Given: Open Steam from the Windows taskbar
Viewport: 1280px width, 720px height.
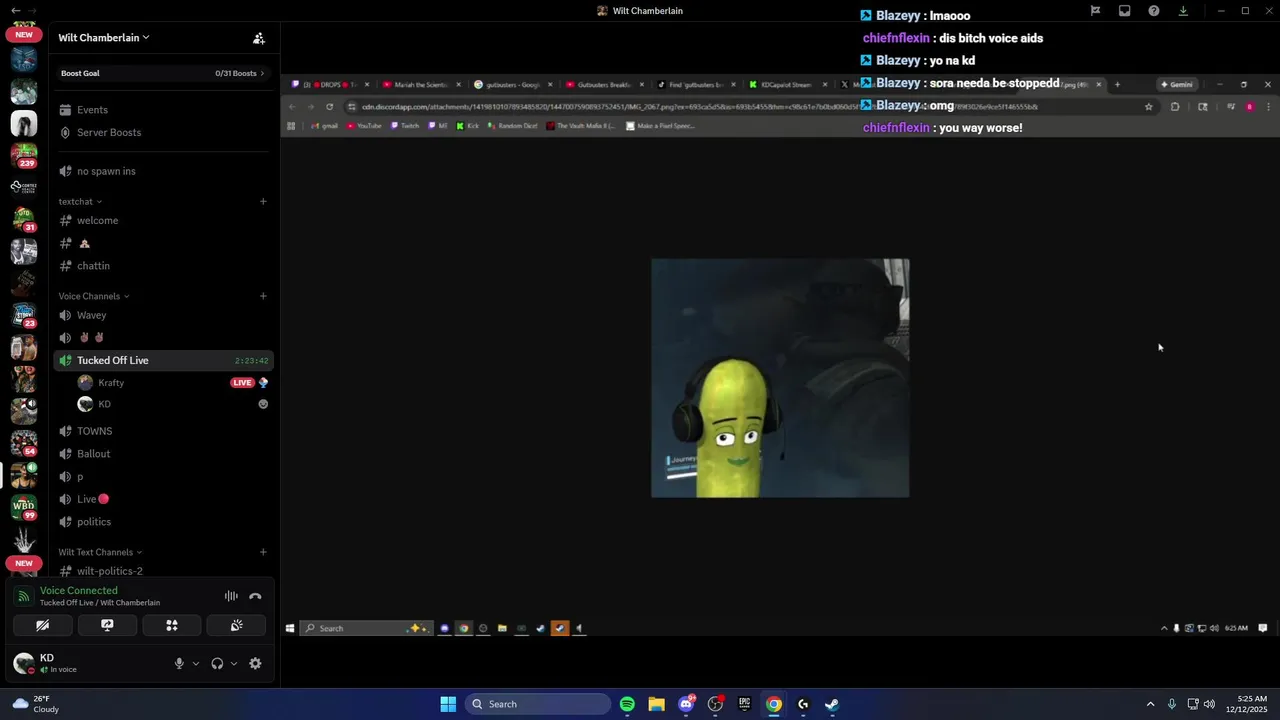Looking at the screenshot, I should pos(832,704).
